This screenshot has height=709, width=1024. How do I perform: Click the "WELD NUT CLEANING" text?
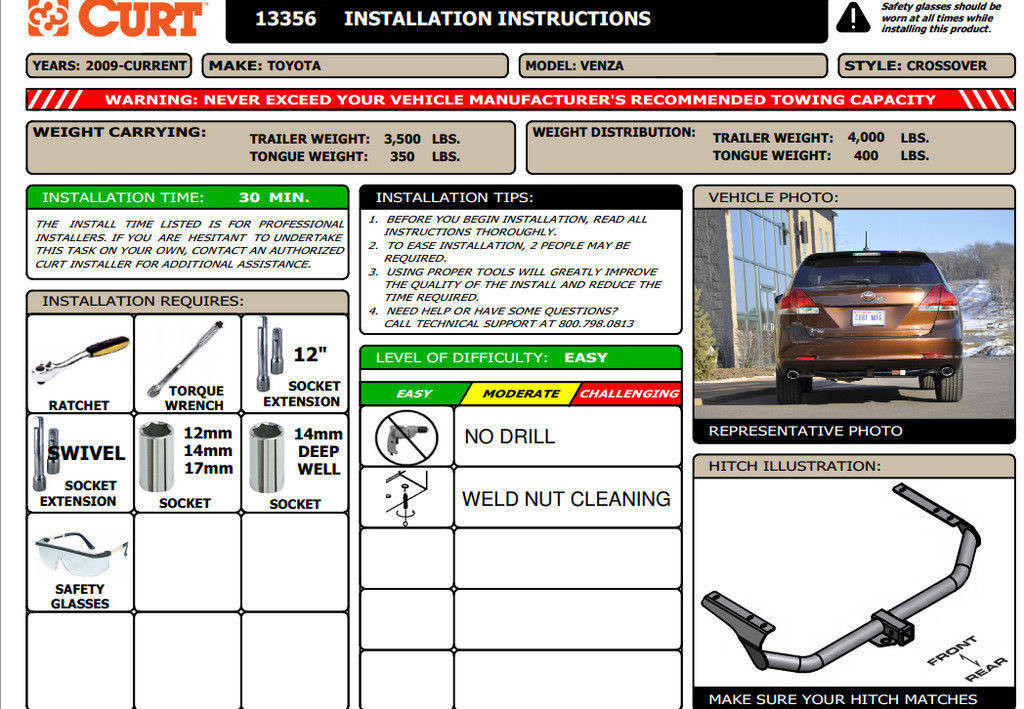click(x=566, y=499)
